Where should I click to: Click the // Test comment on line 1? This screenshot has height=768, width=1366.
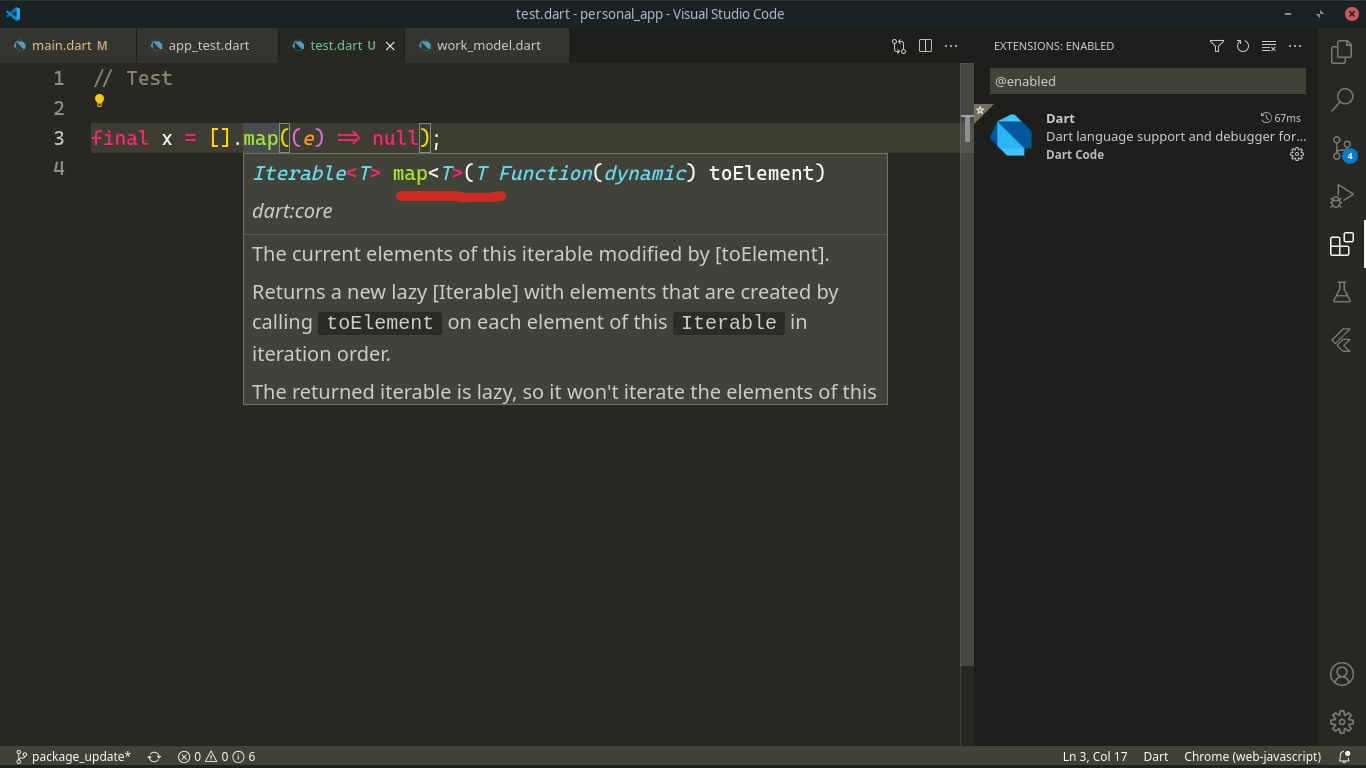(132, 78)
